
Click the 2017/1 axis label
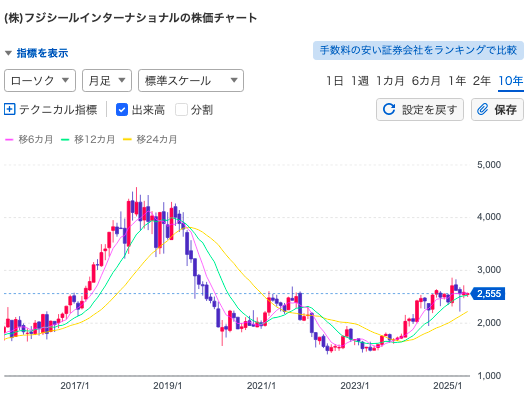(75, 386)
